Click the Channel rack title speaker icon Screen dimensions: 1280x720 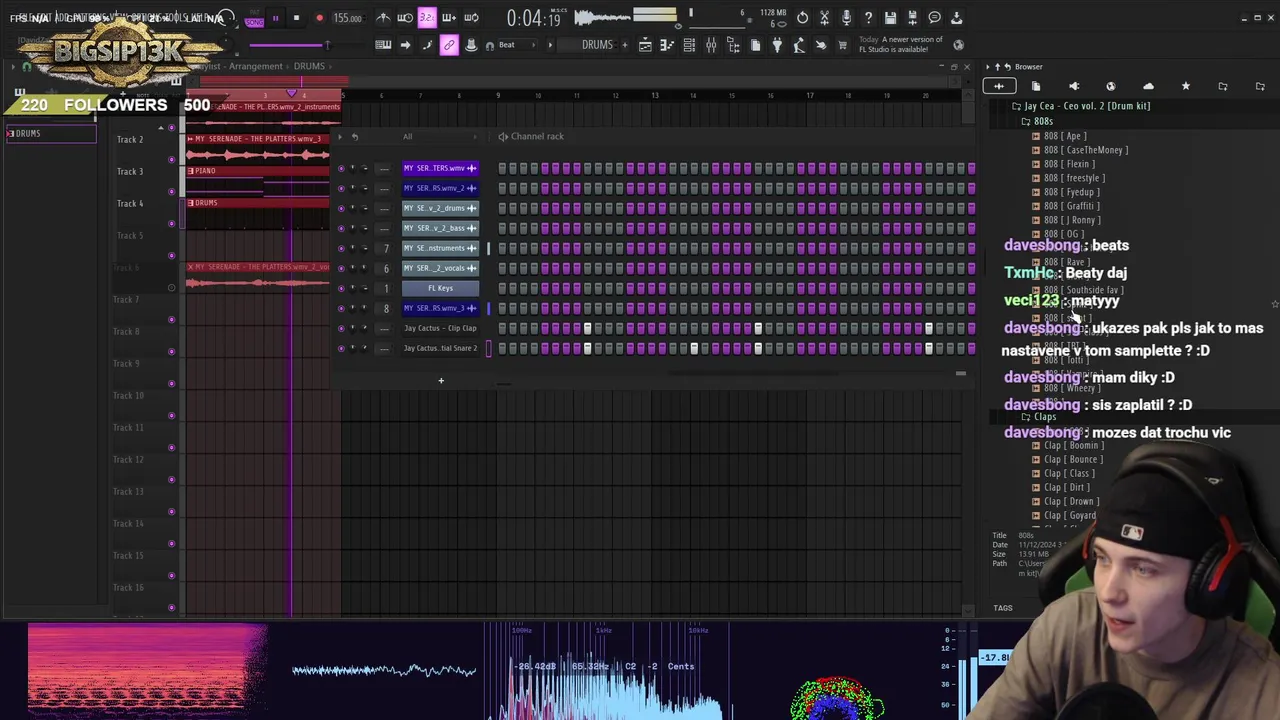point(503,136)
